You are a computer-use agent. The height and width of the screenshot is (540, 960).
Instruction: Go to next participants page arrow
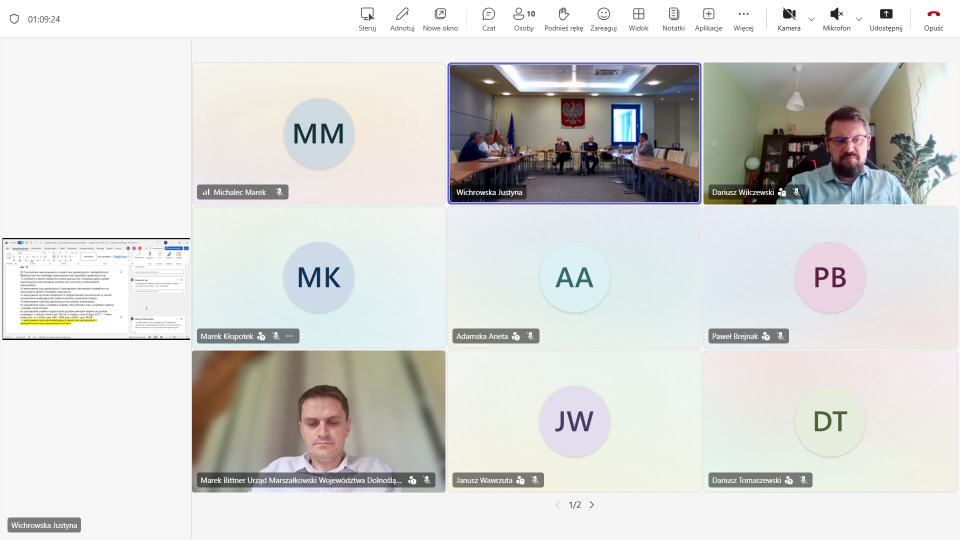591,504
